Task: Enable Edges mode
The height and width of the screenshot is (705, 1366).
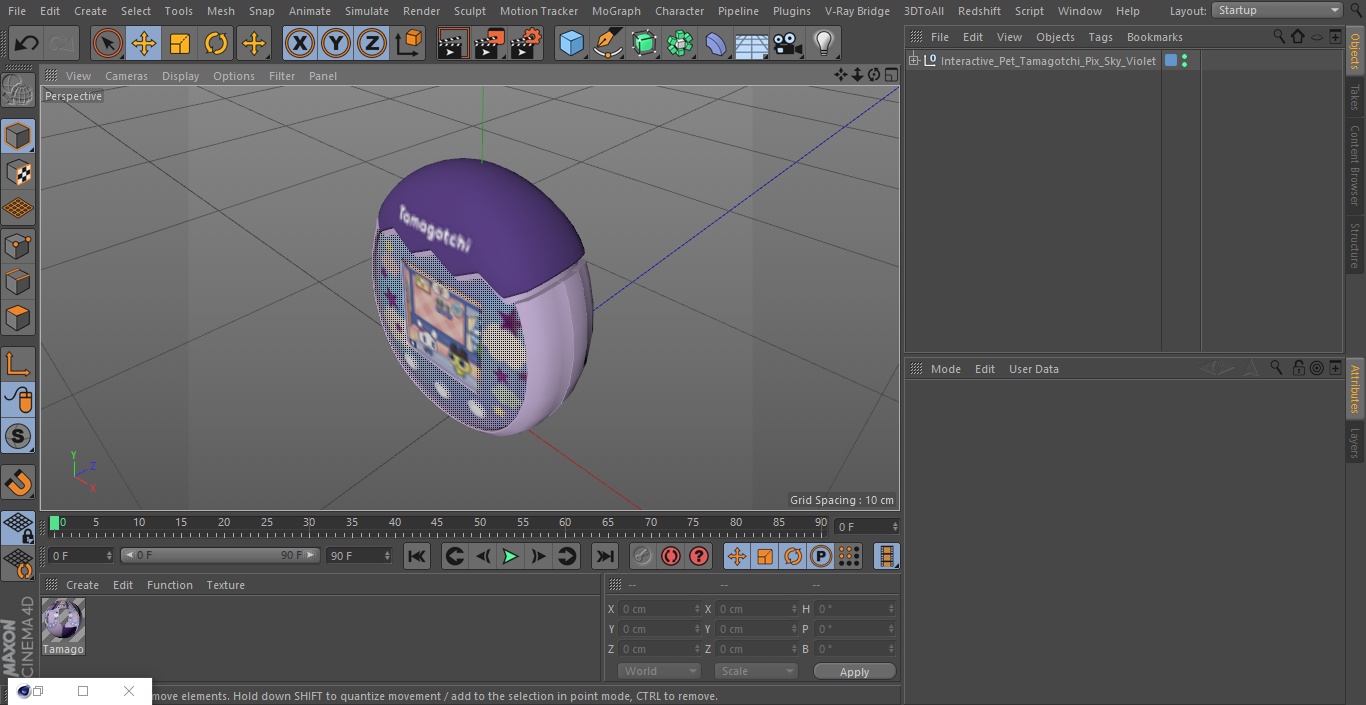Action: [x=18, y=282]
